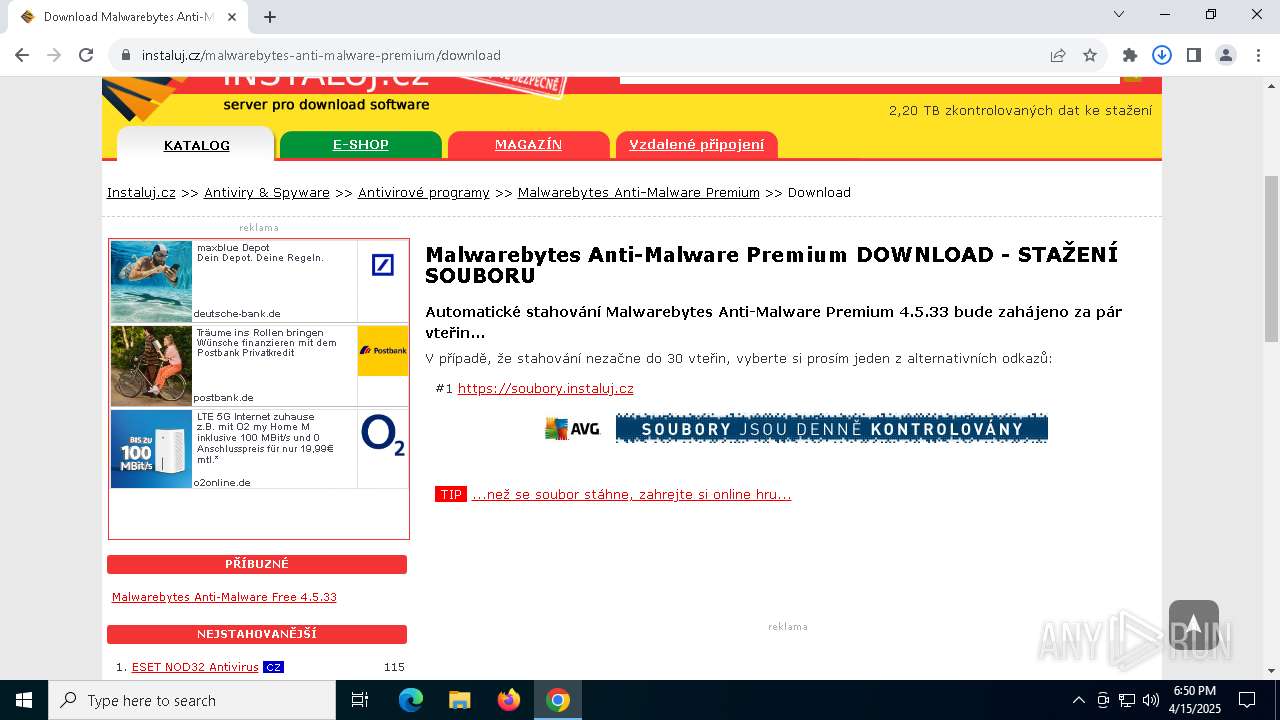Click the Postbank logo

[383, 351]
